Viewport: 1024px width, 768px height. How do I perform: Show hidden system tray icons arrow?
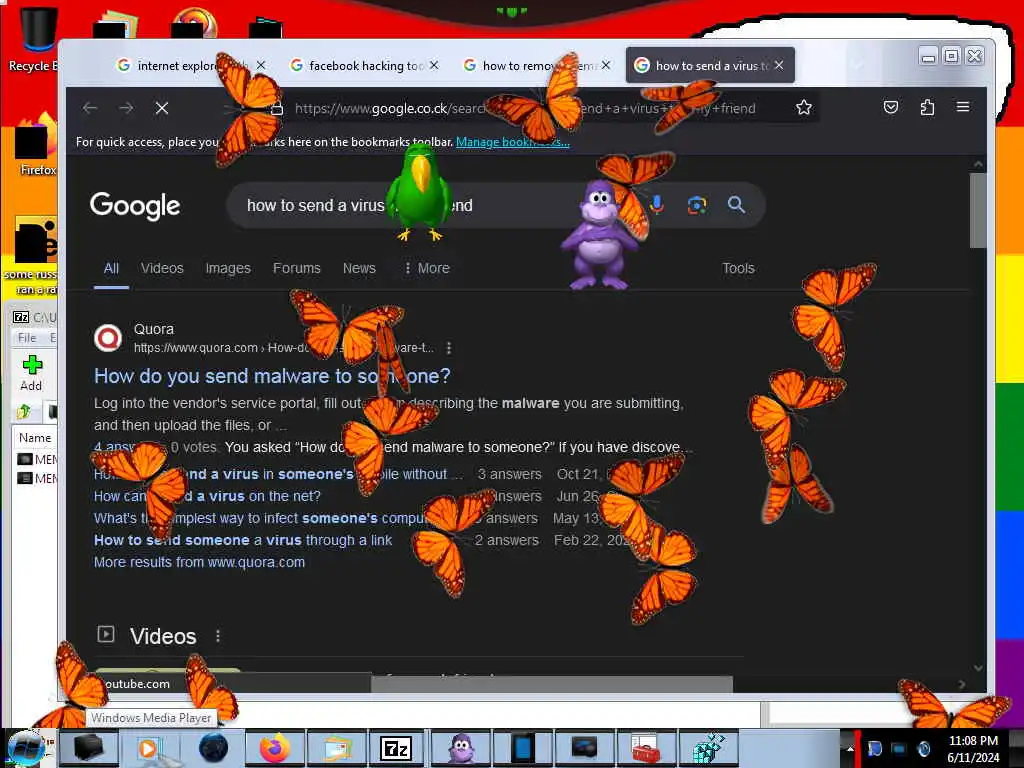(x=850, y=749)
